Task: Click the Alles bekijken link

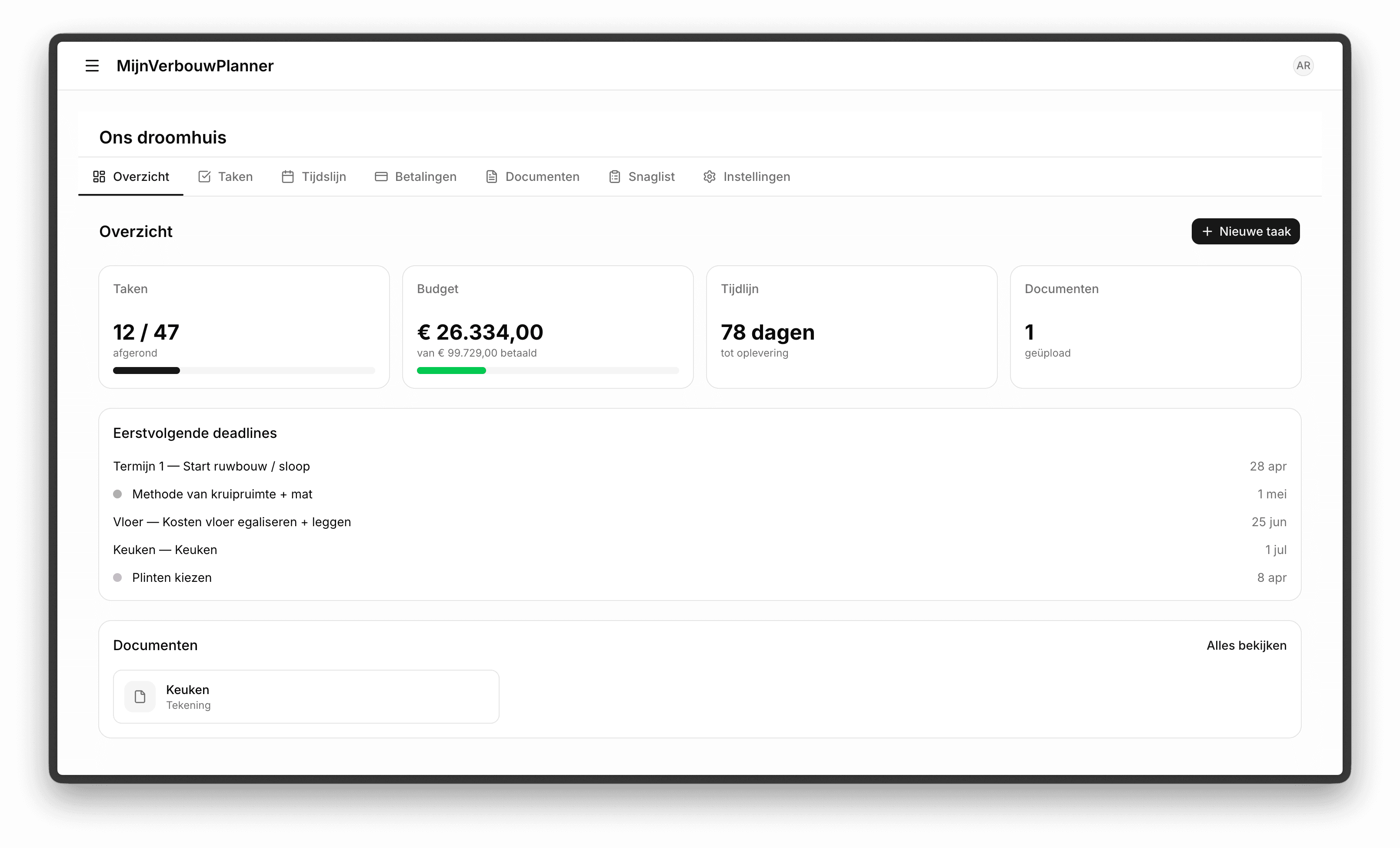Action: [1246, 646]
